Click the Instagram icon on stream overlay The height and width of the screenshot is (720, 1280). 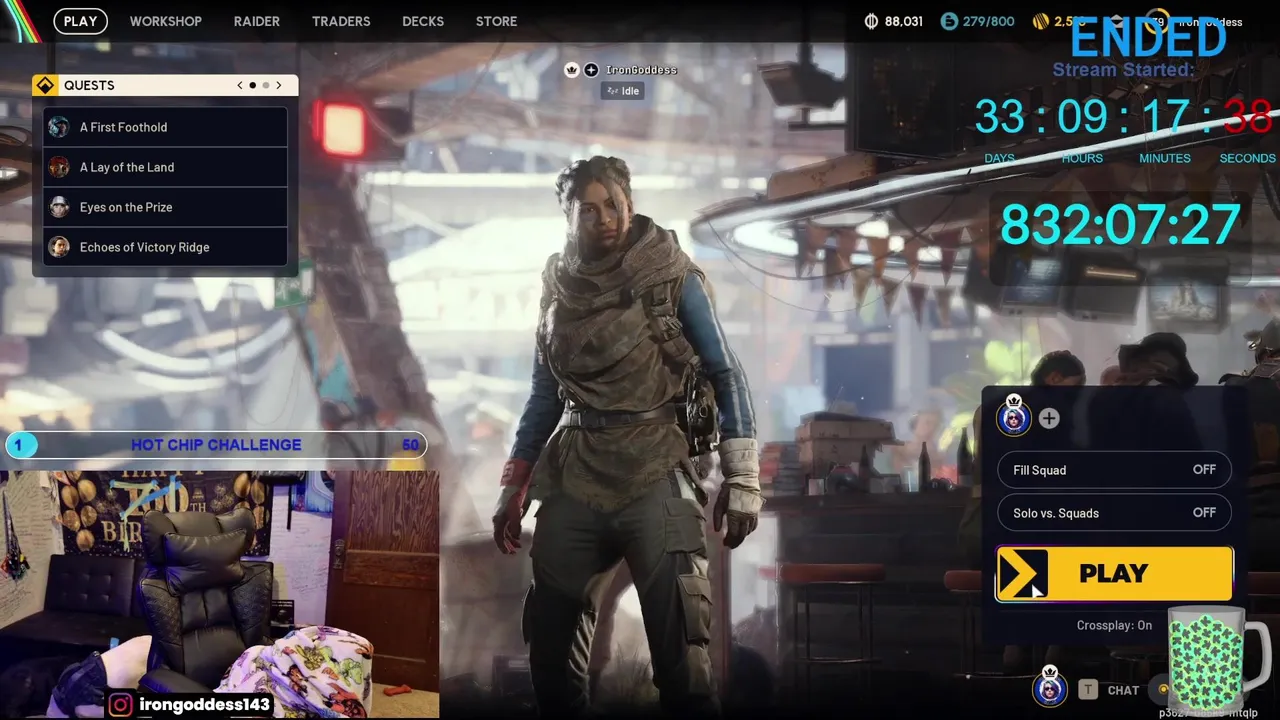[121, 705]
